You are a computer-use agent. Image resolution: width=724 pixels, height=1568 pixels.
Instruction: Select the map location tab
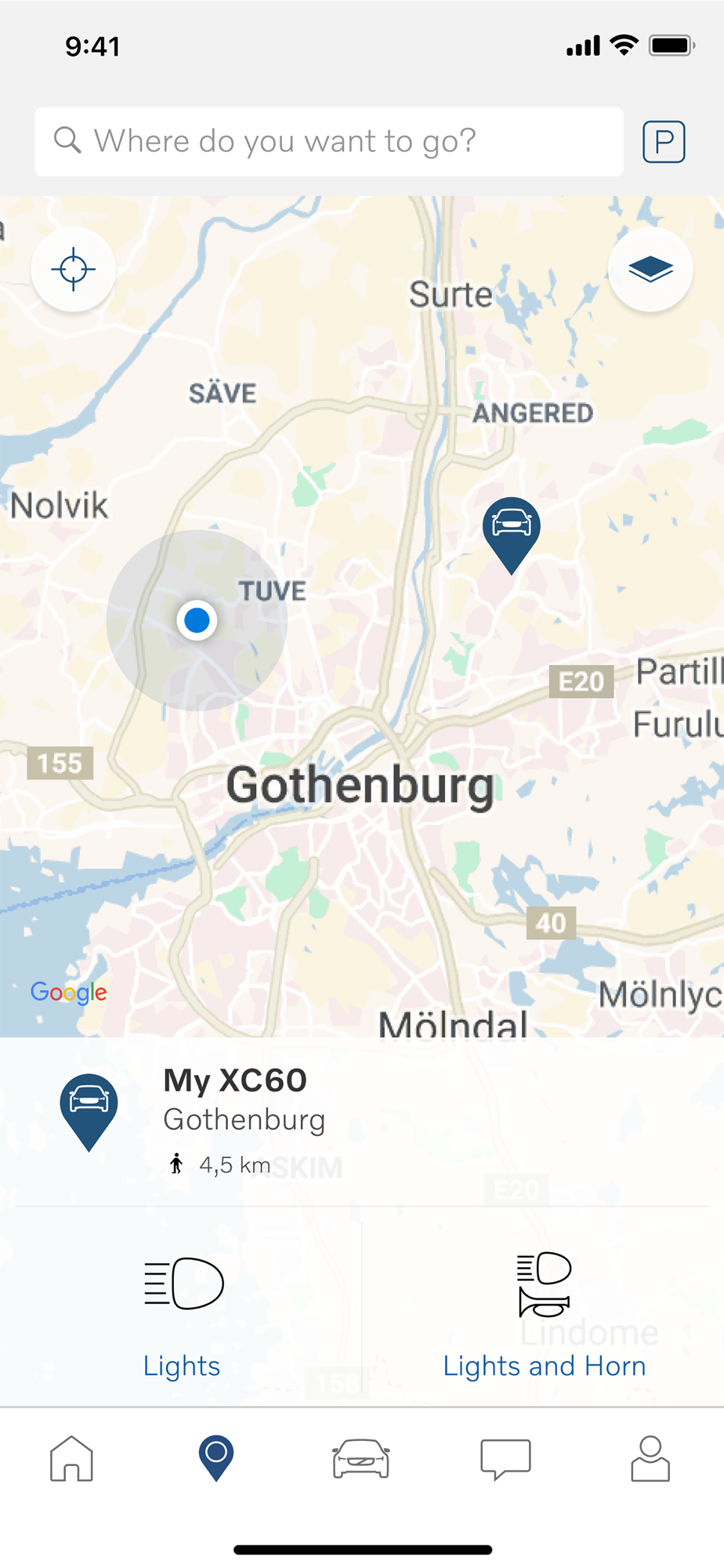click(x=216, y=1459)
